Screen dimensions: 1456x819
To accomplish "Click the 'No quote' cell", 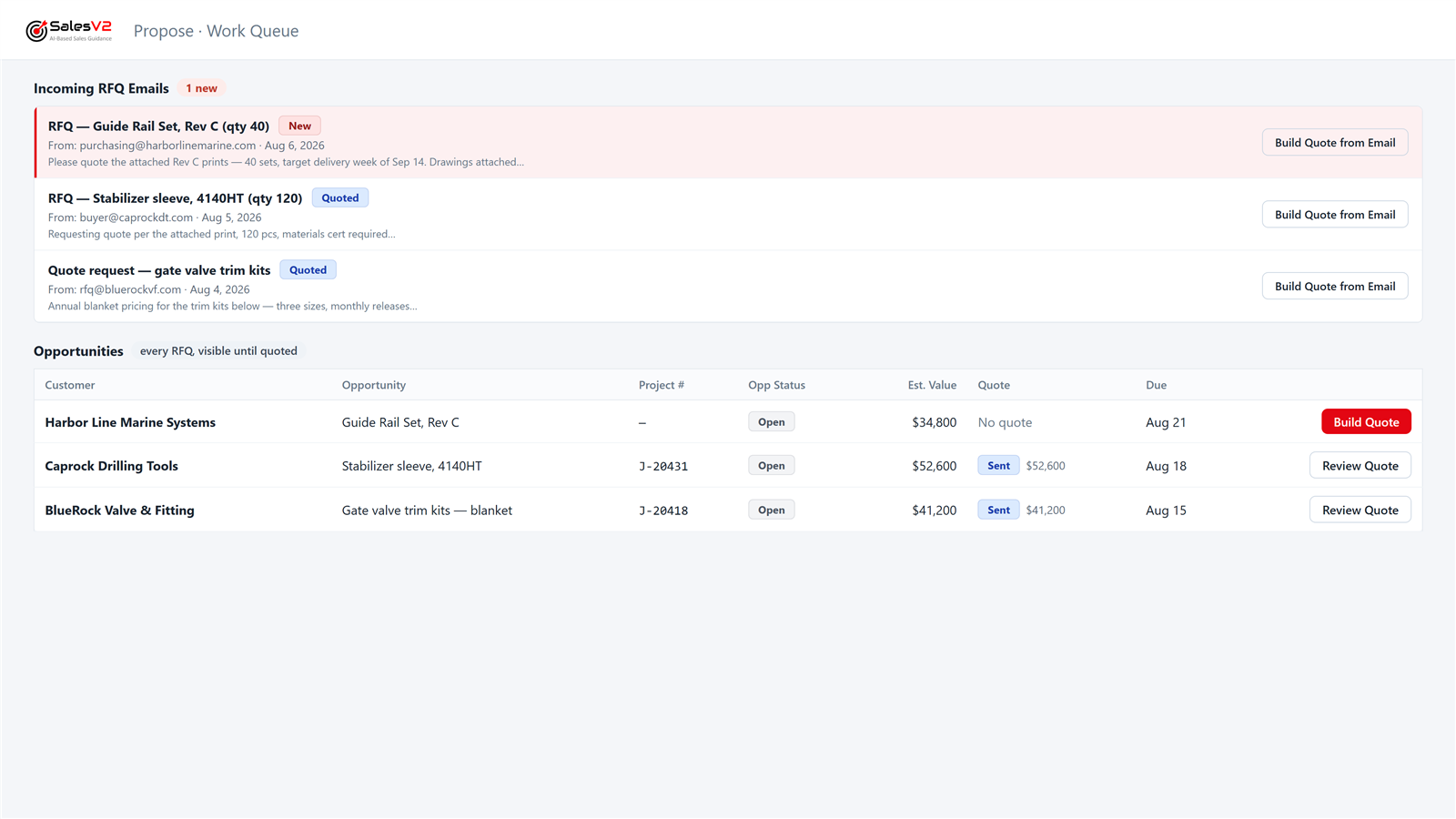I will click(1005, 422).
